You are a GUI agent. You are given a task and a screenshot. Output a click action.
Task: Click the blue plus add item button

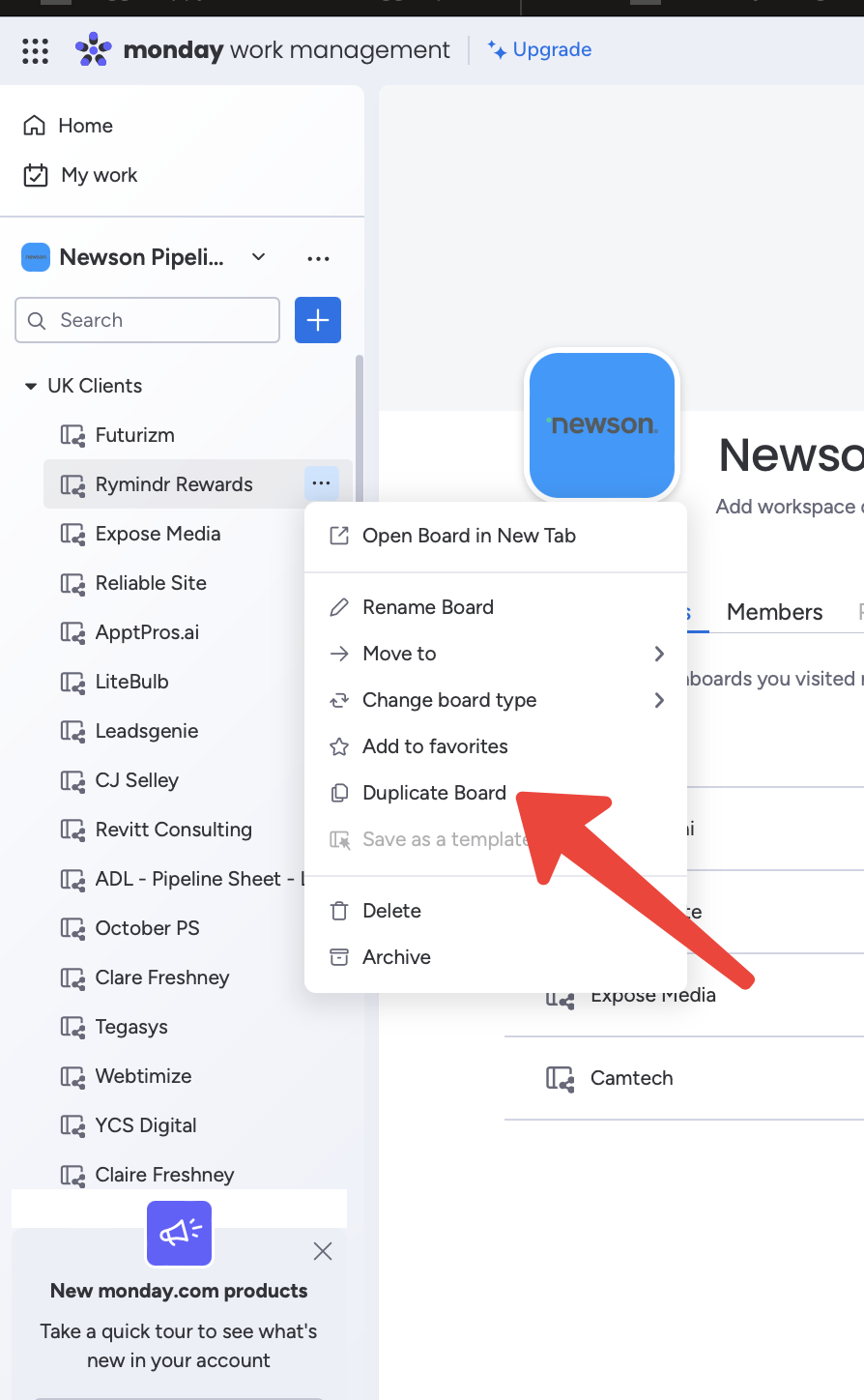pyautogui.click(x=318, y=320)
